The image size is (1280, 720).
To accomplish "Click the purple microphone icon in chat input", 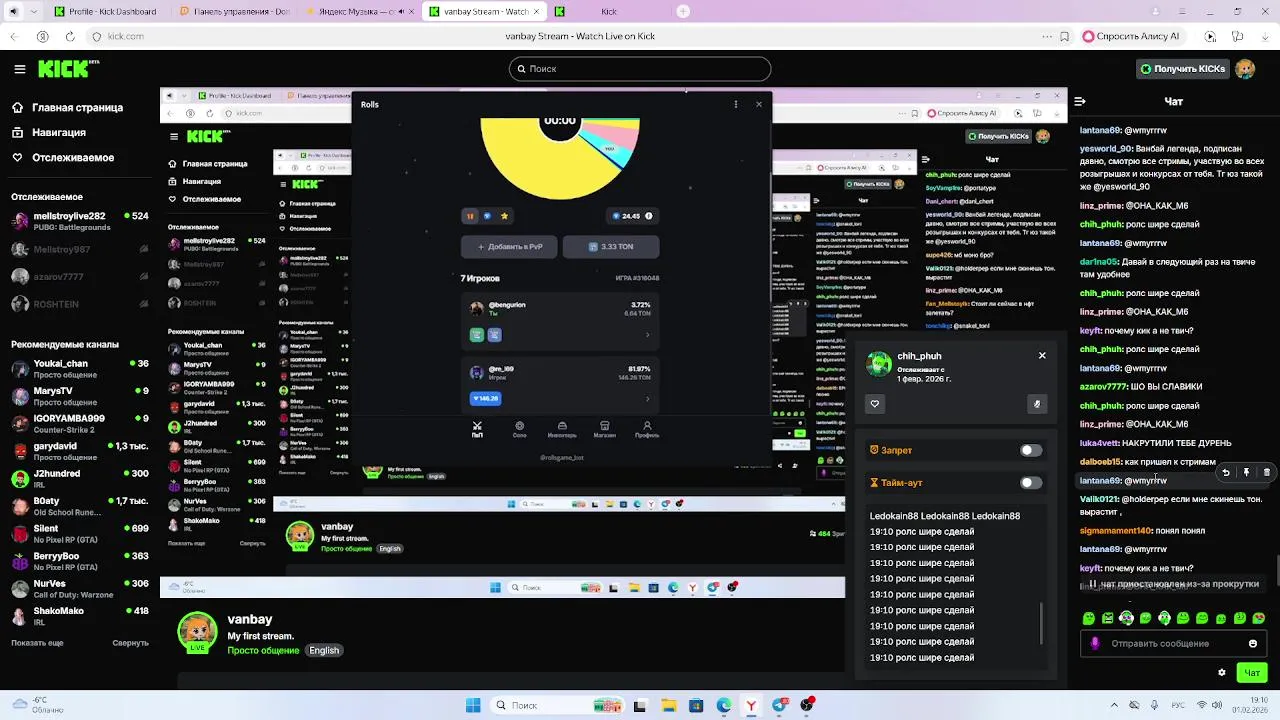I will coord(1095,643).
